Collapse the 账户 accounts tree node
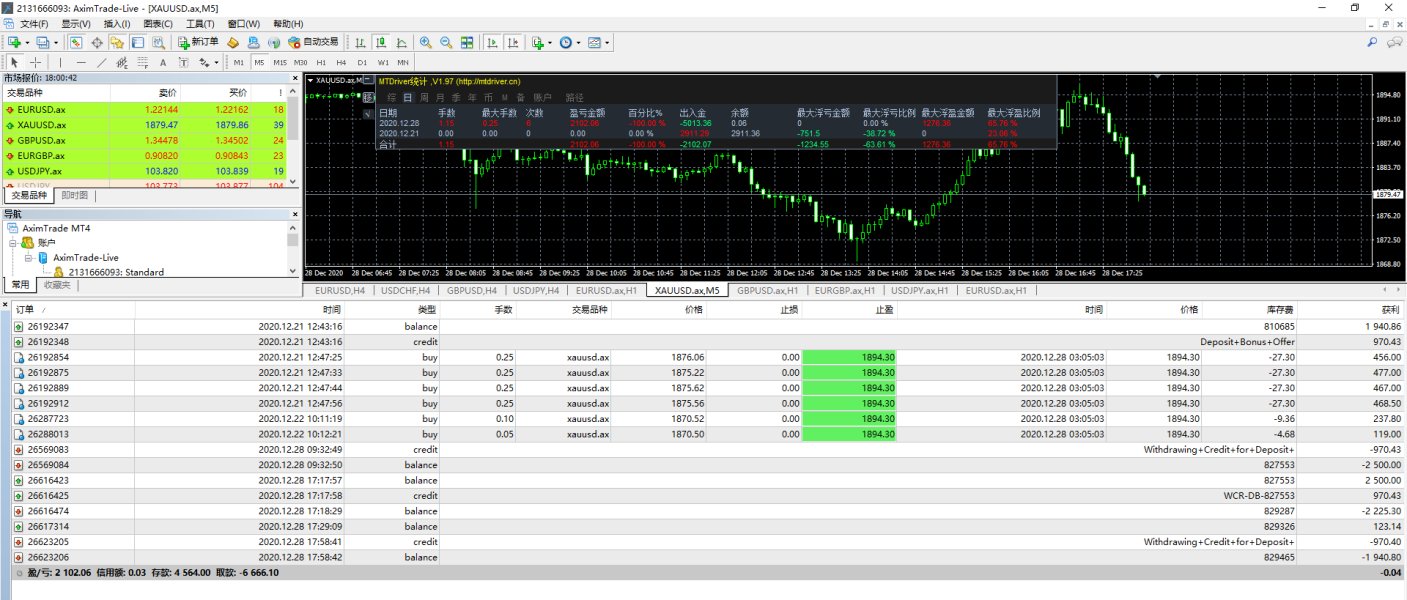 click(x=13, y=243)
